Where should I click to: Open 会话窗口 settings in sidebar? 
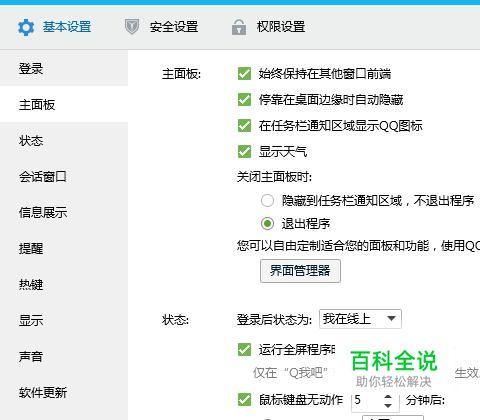pos(64,176)
